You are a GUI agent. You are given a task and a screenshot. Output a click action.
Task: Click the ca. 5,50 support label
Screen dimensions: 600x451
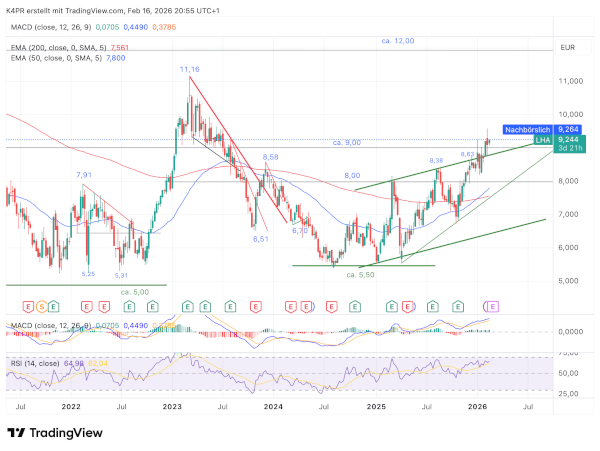click(x=360, y=273)
